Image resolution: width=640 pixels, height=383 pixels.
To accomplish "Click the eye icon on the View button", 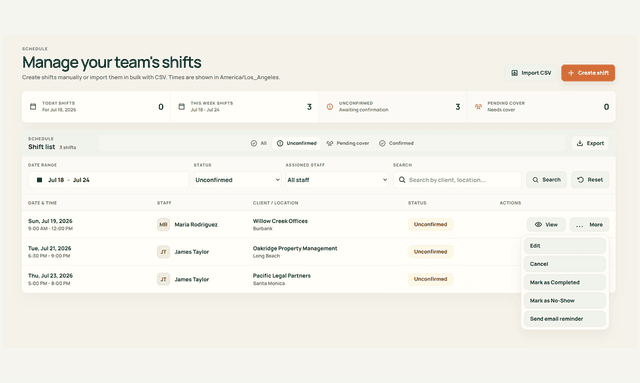I will click(538, 225).
